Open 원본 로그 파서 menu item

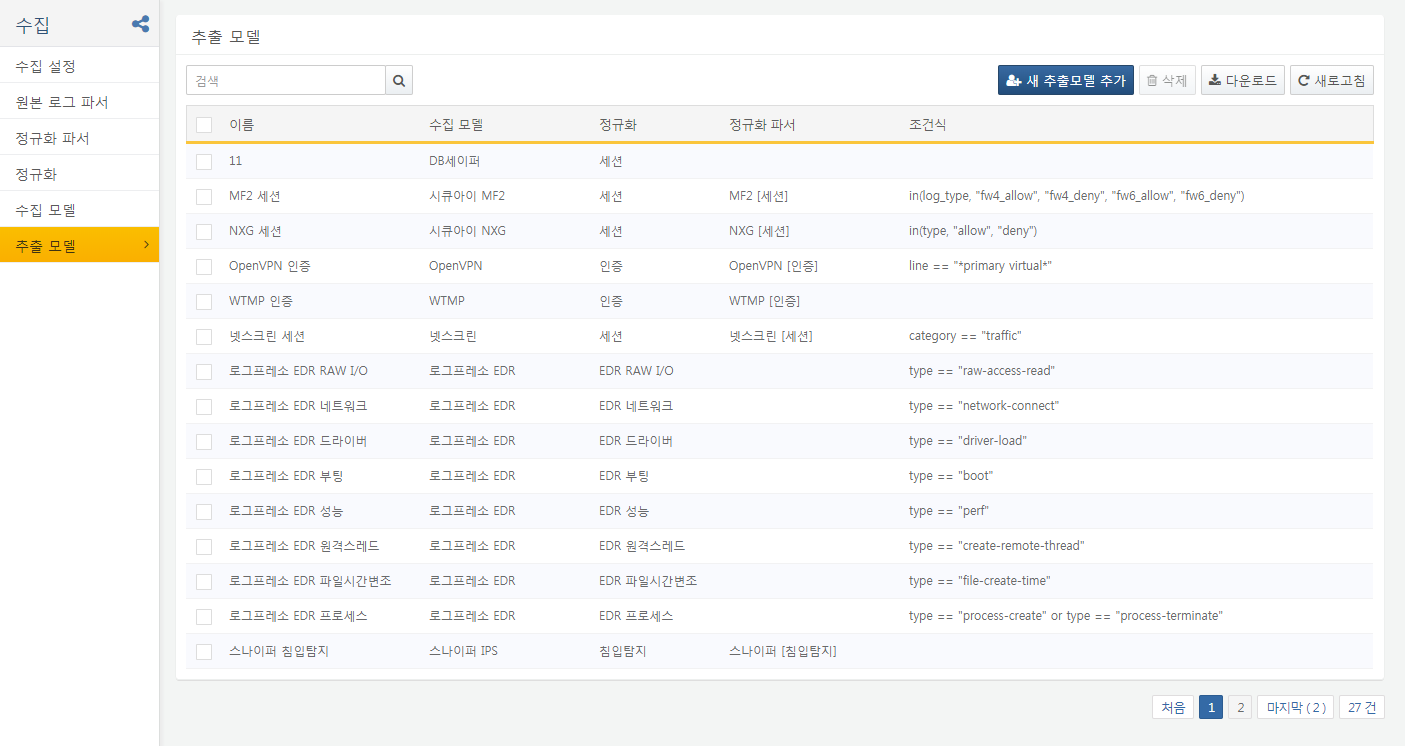(x=79, y=102)
